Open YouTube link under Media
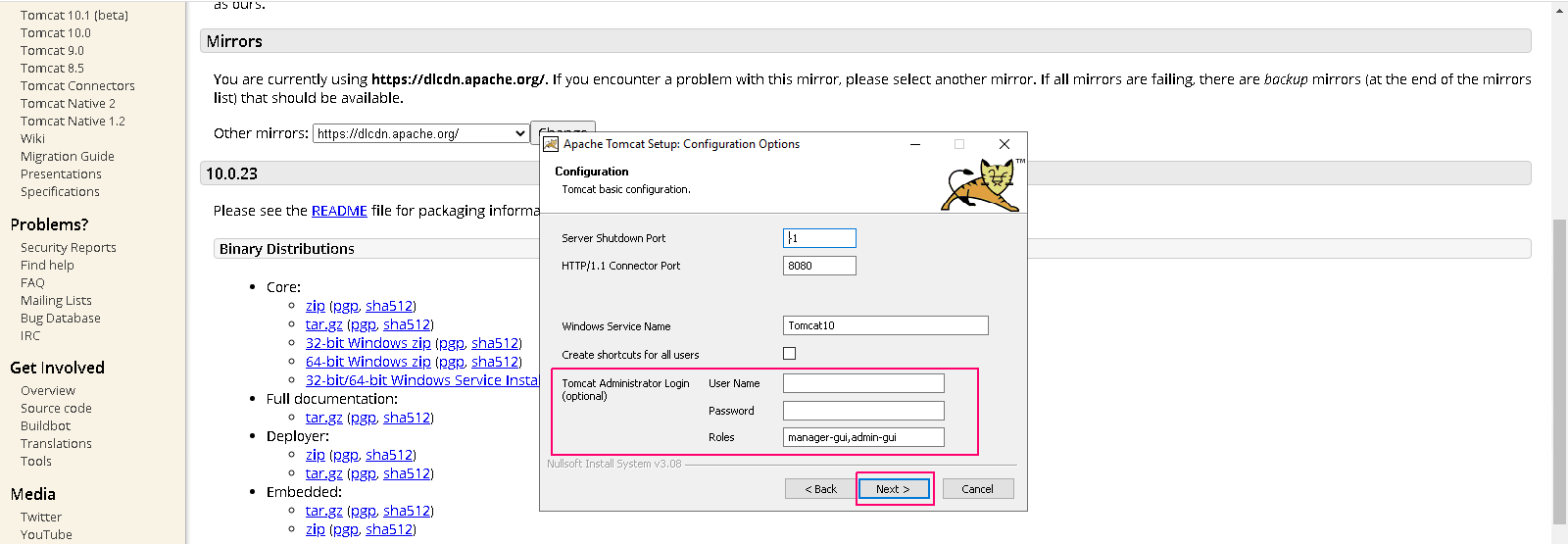Image resolution: width=1568 pixels, height=544 pixels. [46, 535]
